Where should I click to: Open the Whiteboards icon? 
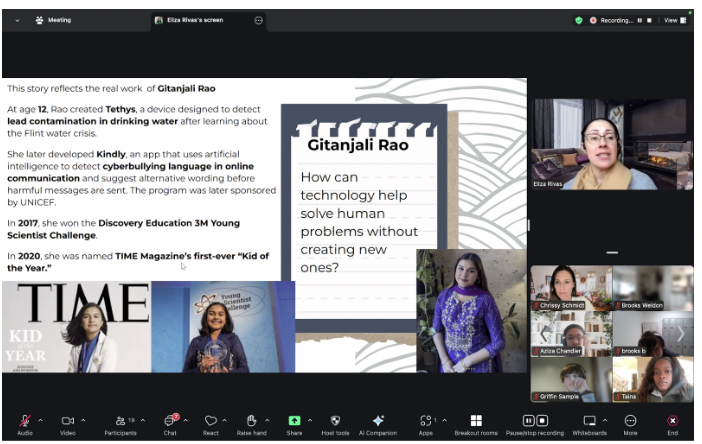(590, 421)
